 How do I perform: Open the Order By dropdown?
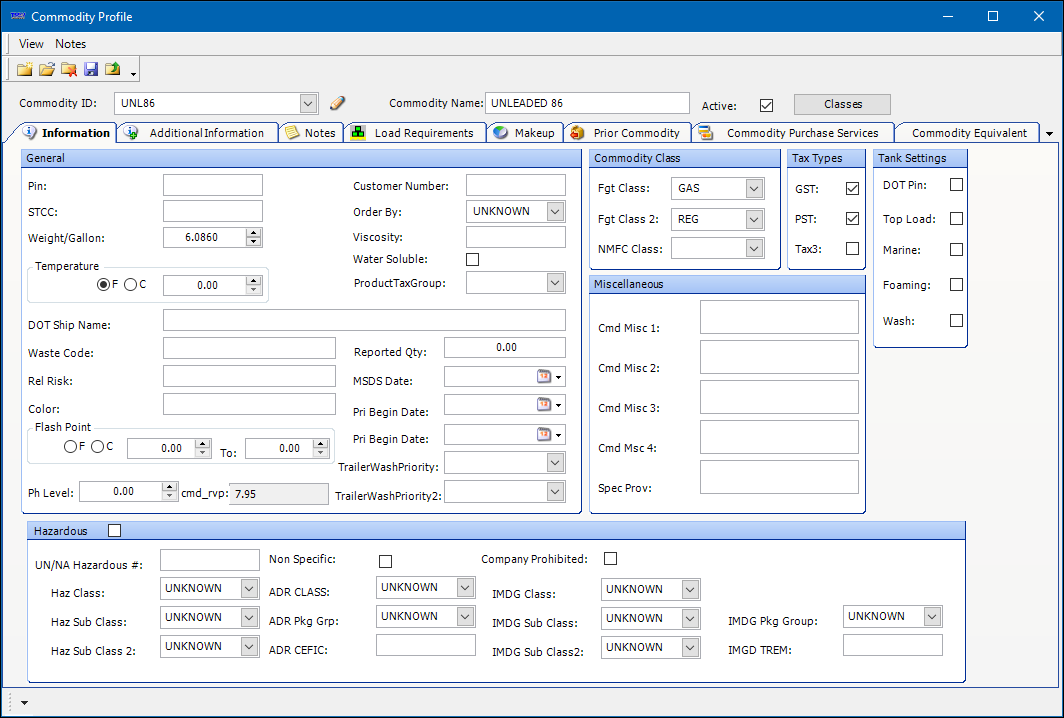coord(555,212)
